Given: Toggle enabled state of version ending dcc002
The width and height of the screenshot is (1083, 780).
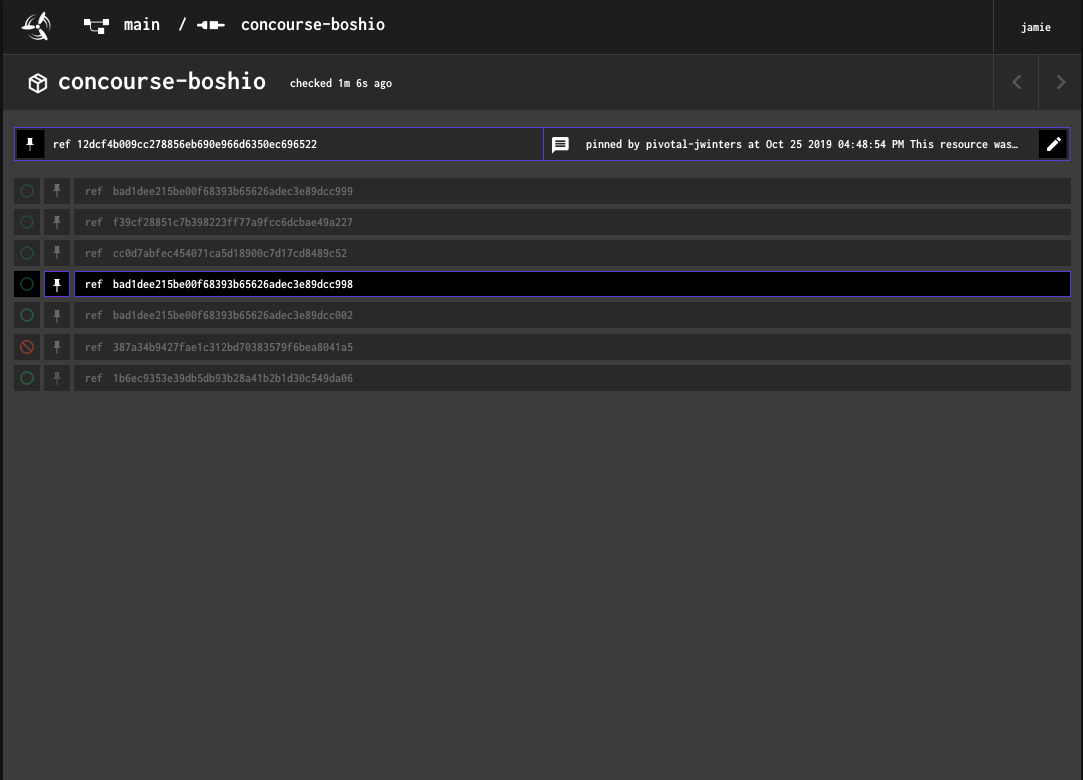Looking at the screenshot, I should 27,315.
